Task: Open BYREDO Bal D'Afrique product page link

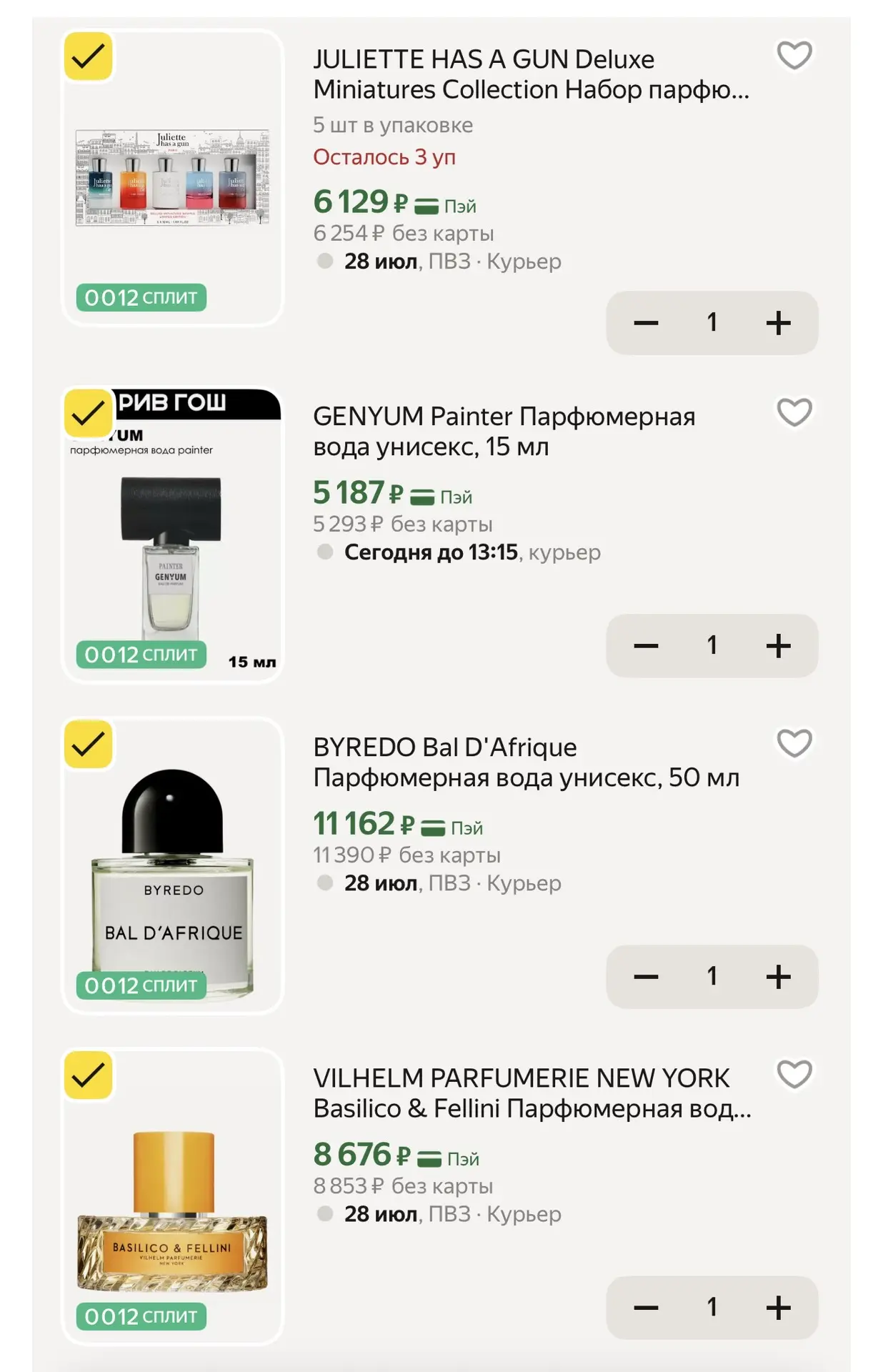Action: [x=527, y=762]
